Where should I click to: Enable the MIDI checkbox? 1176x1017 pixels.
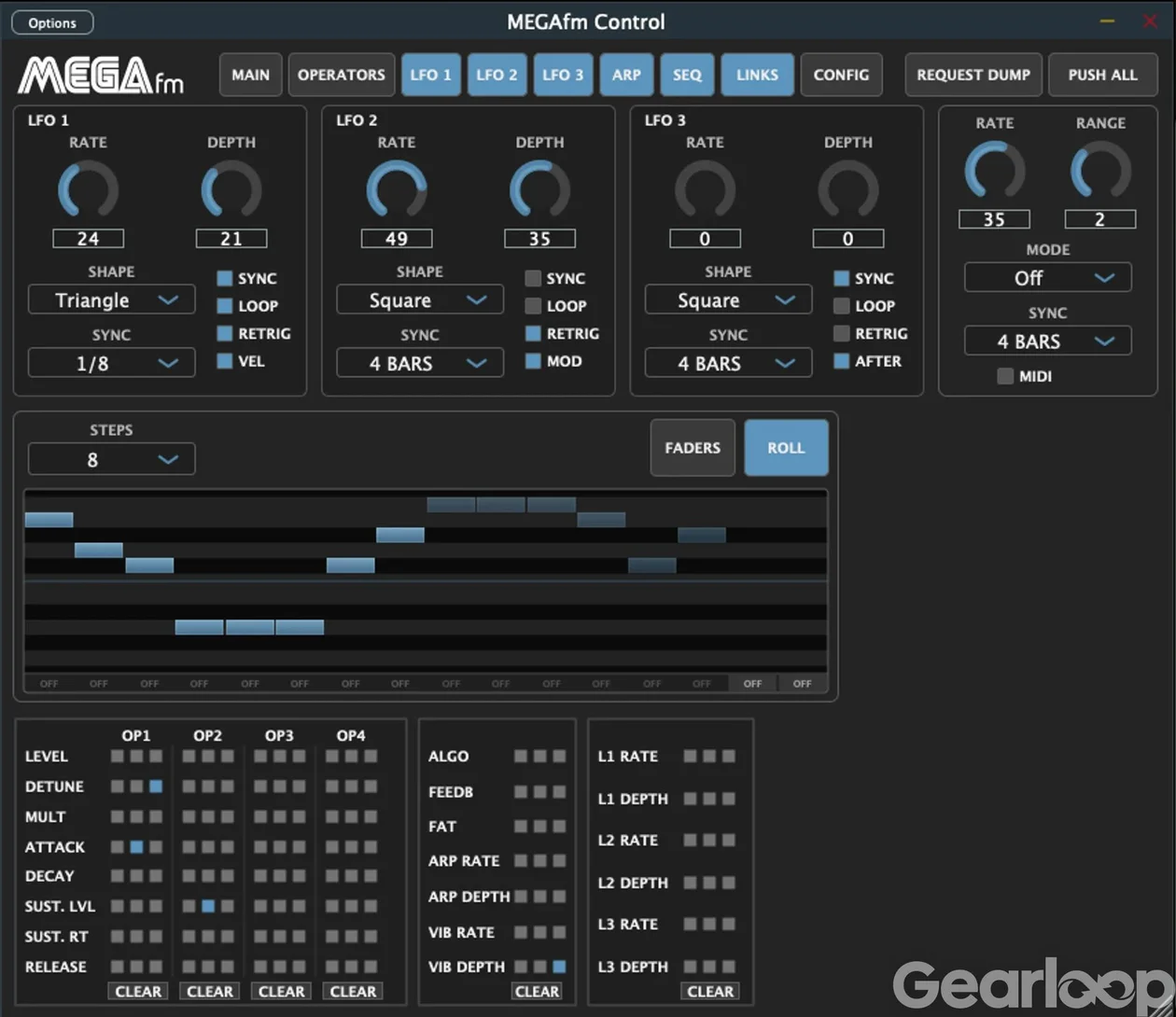pyautogui.click(x=1005, y=377)
